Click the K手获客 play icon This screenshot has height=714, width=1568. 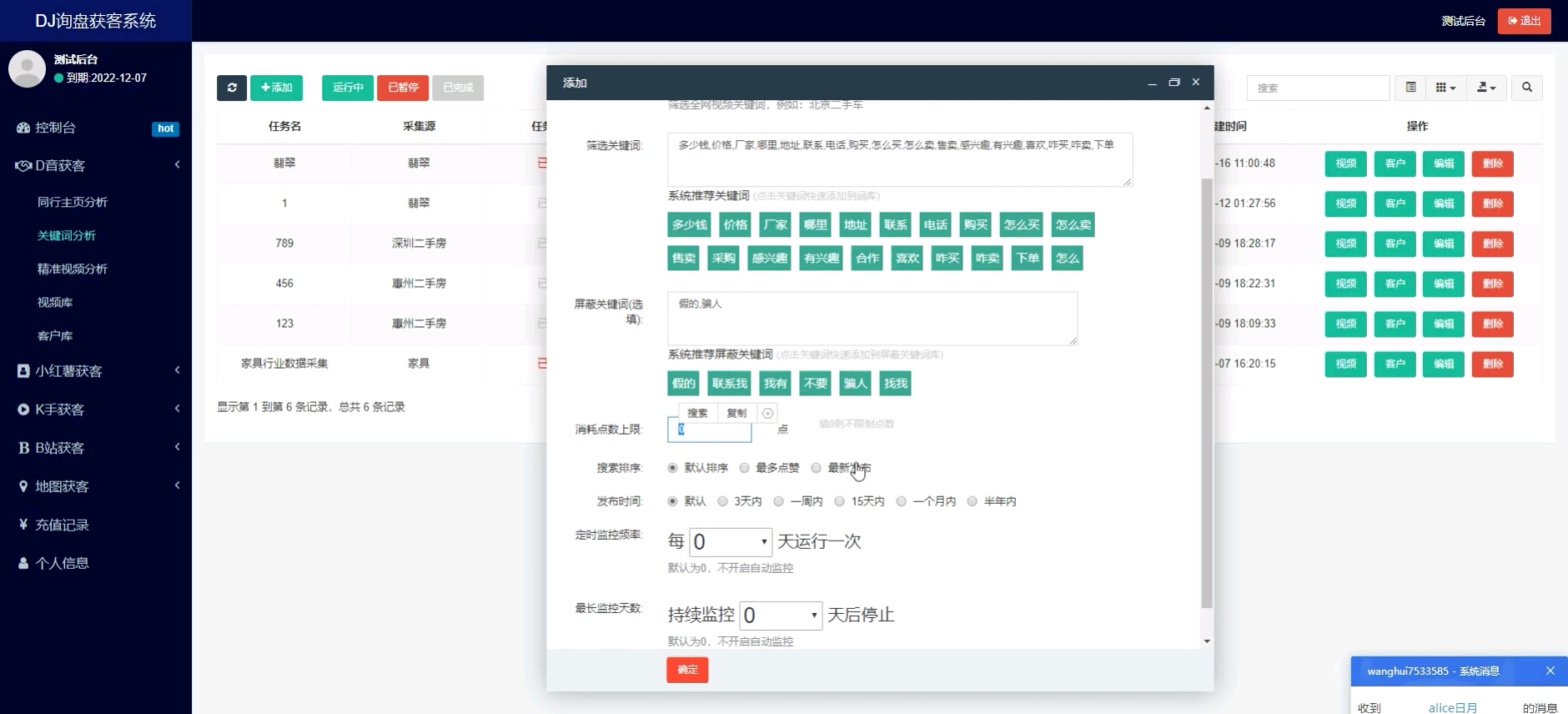point(23,410)
